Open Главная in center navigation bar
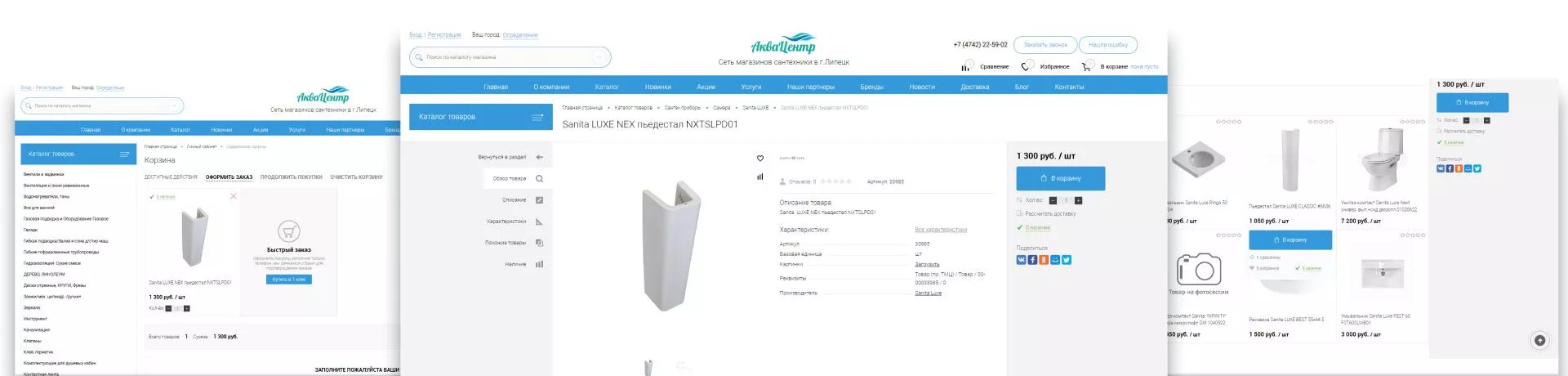 click(496, 87)
